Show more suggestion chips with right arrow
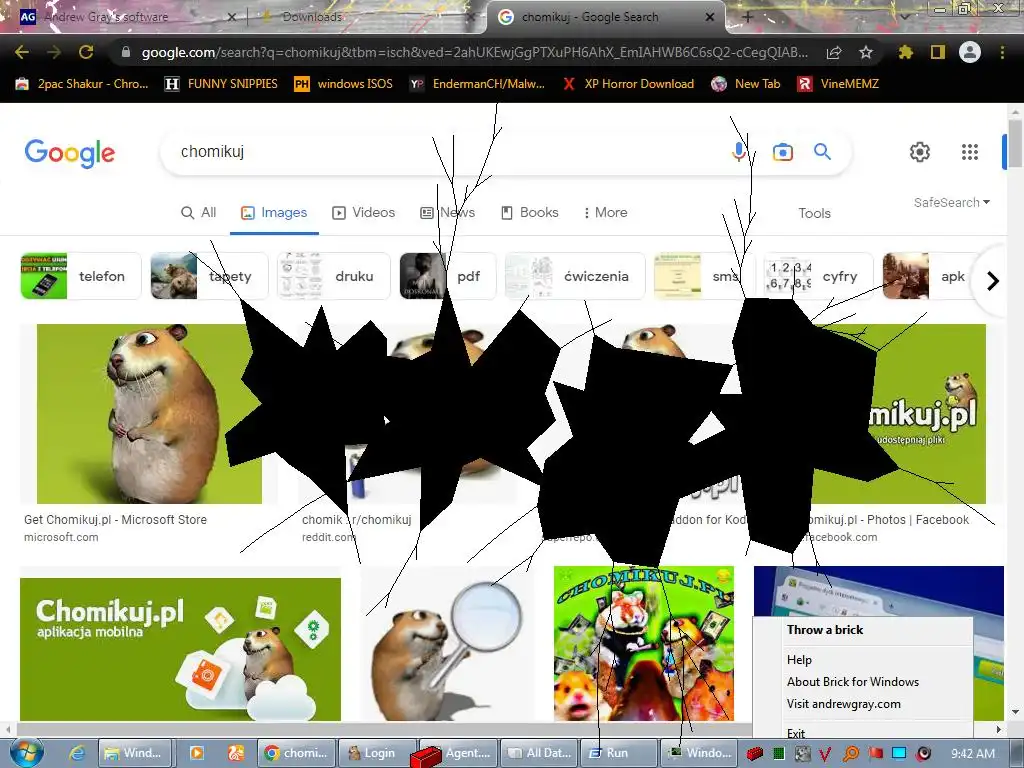This screenshot has height=768, width=1024. (x=993, y=281)
